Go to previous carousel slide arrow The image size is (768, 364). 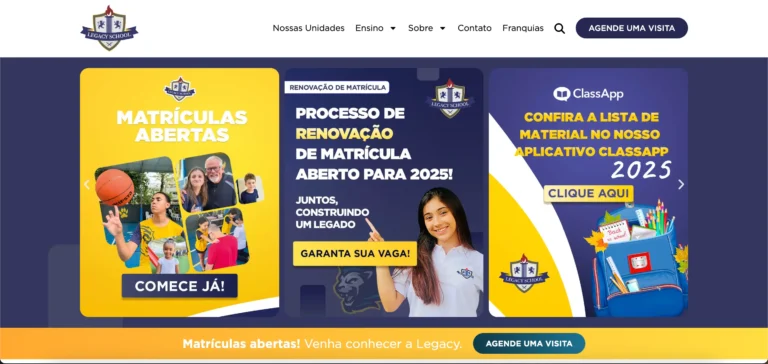tap(87, 185)
